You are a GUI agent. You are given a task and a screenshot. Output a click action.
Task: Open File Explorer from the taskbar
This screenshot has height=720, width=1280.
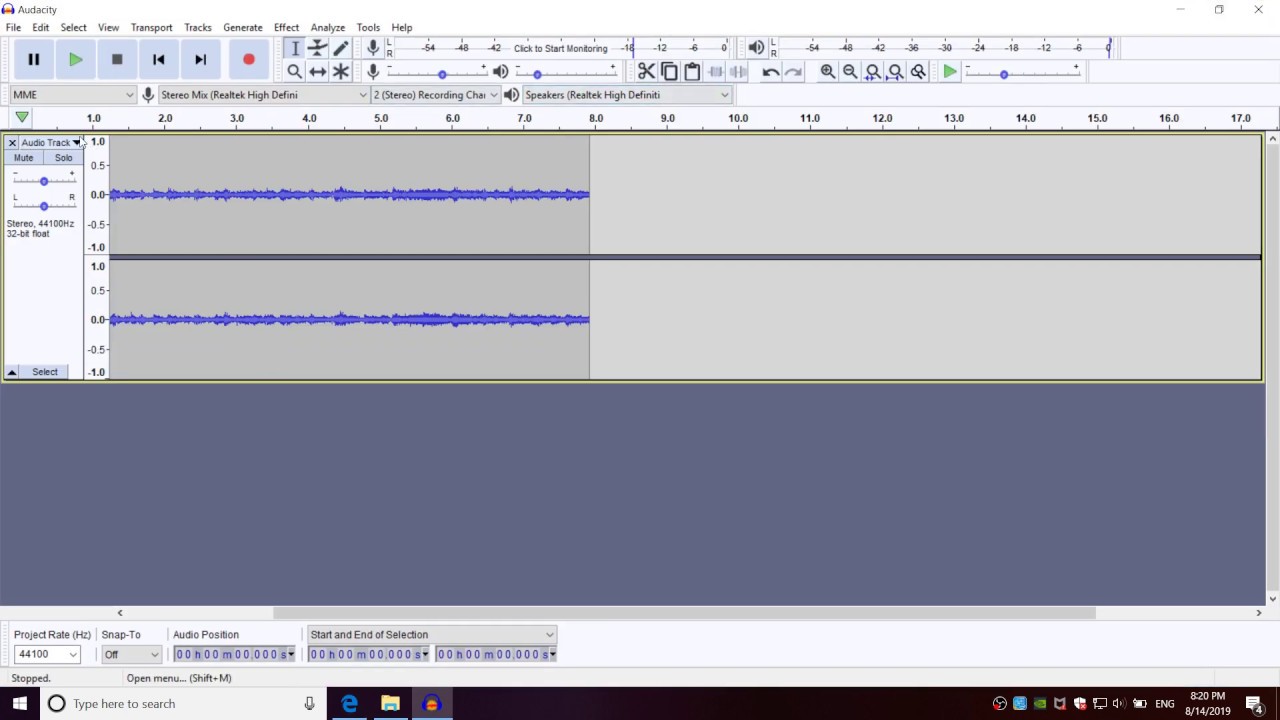pos(390,703)
